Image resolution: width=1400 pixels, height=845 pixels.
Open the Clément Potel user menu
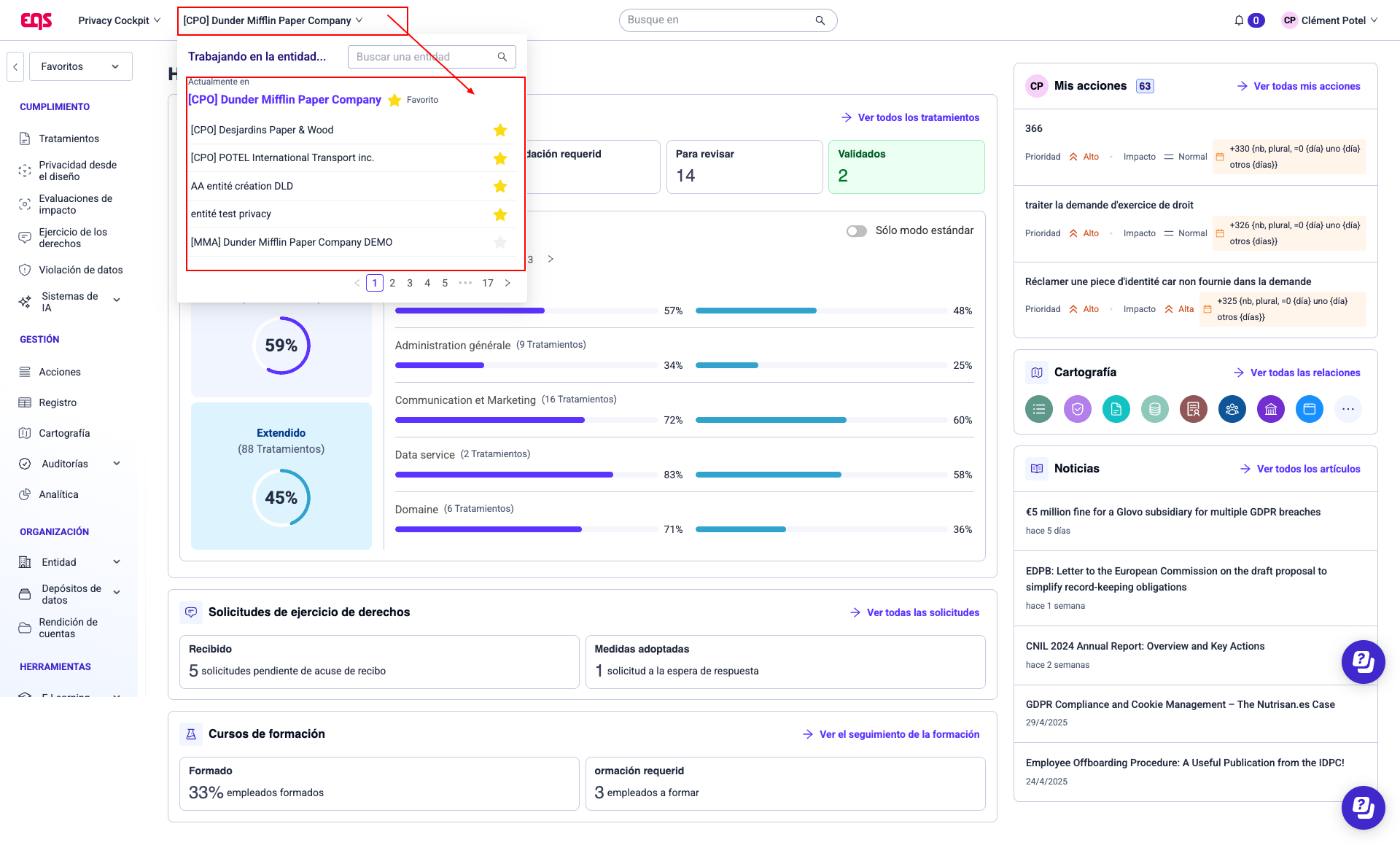(1330, 20)
